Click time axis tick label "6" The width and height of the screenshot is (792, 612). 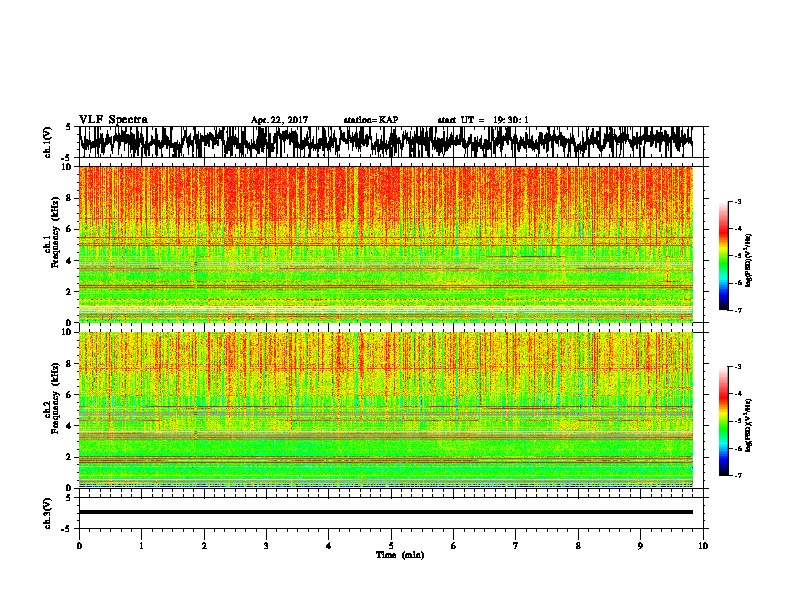click(454, 546)
